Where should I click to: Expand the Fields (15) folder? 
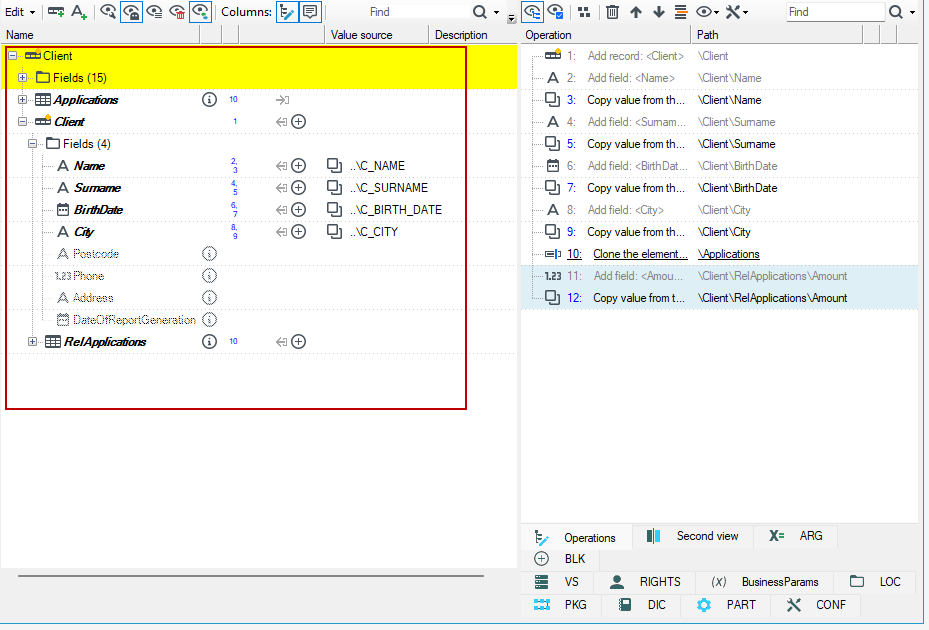[x=23, y=78]
